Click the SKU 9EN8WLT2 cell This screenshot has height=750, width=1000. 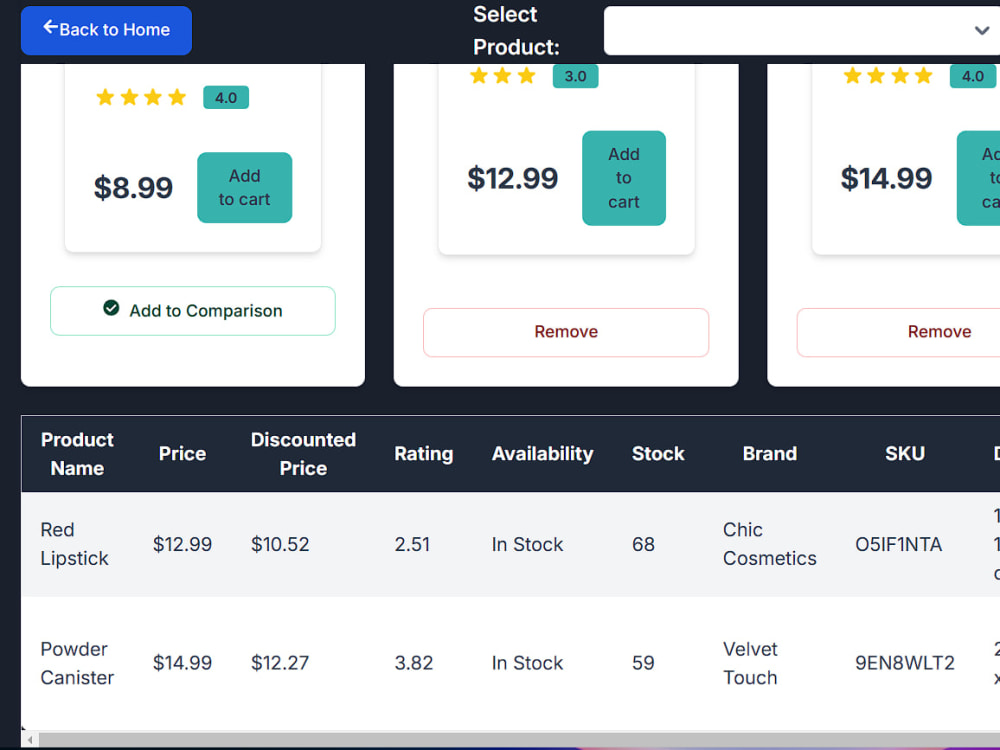[x=905, y=663]
